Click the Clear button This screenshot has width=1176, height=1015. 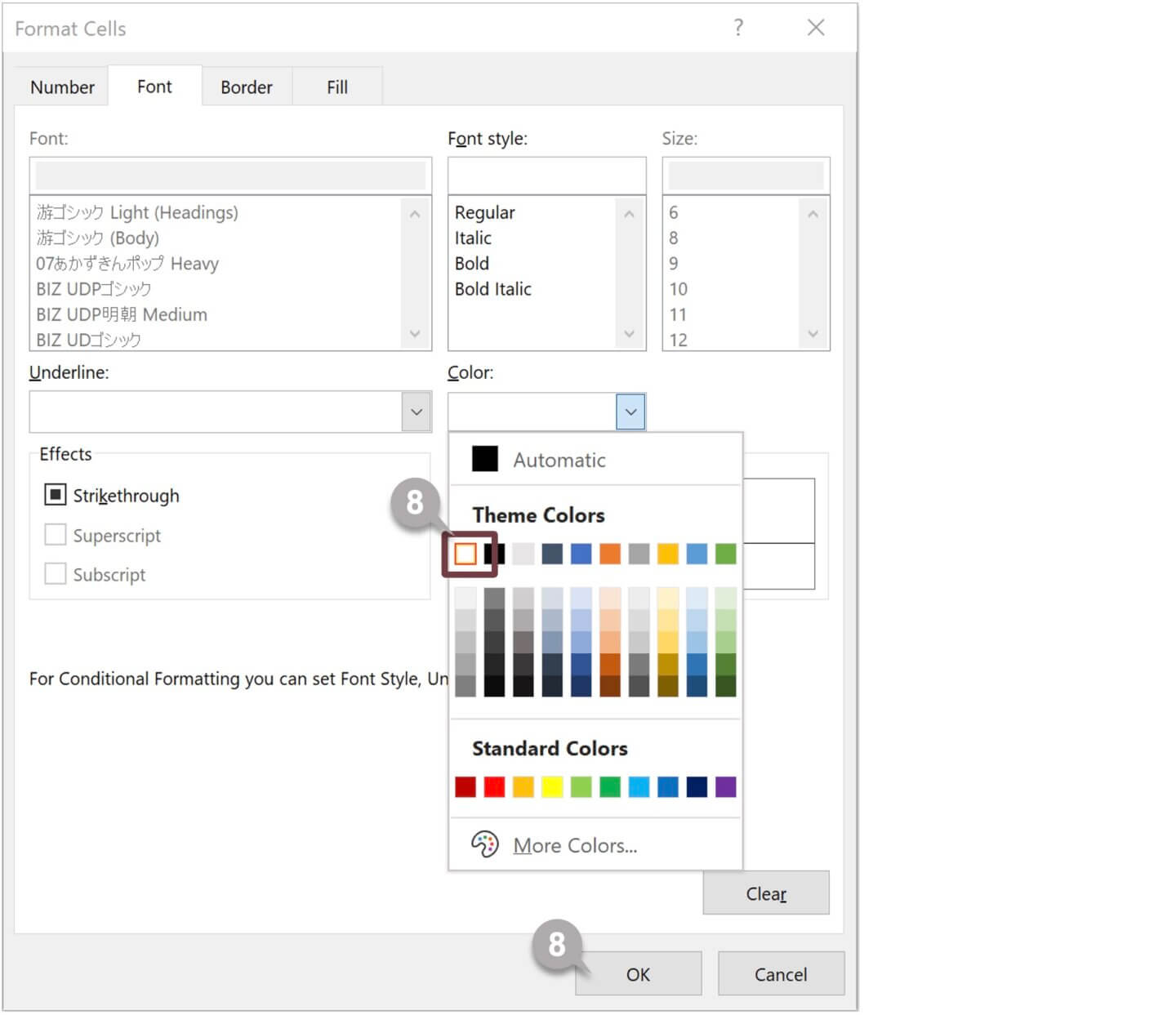(x=765, y=893)
